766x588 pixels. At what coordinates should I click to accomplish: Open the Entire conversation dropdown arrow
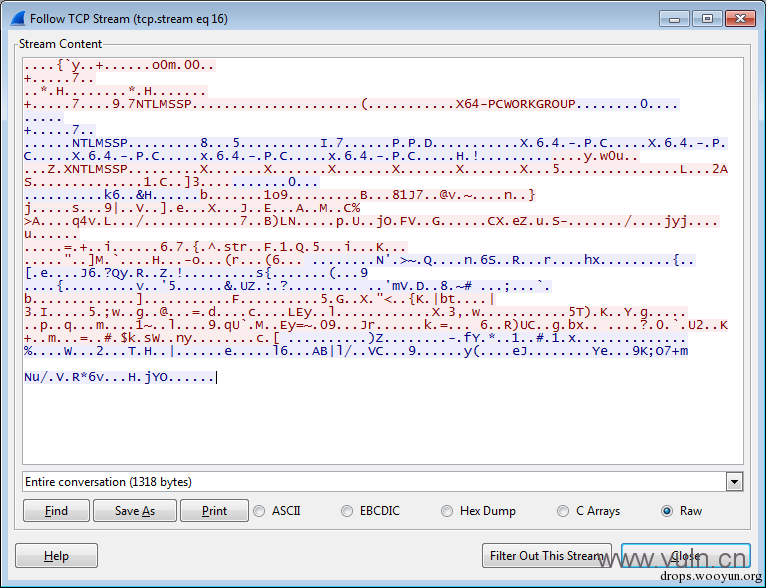pyautogui.click(x=734, y=482)
